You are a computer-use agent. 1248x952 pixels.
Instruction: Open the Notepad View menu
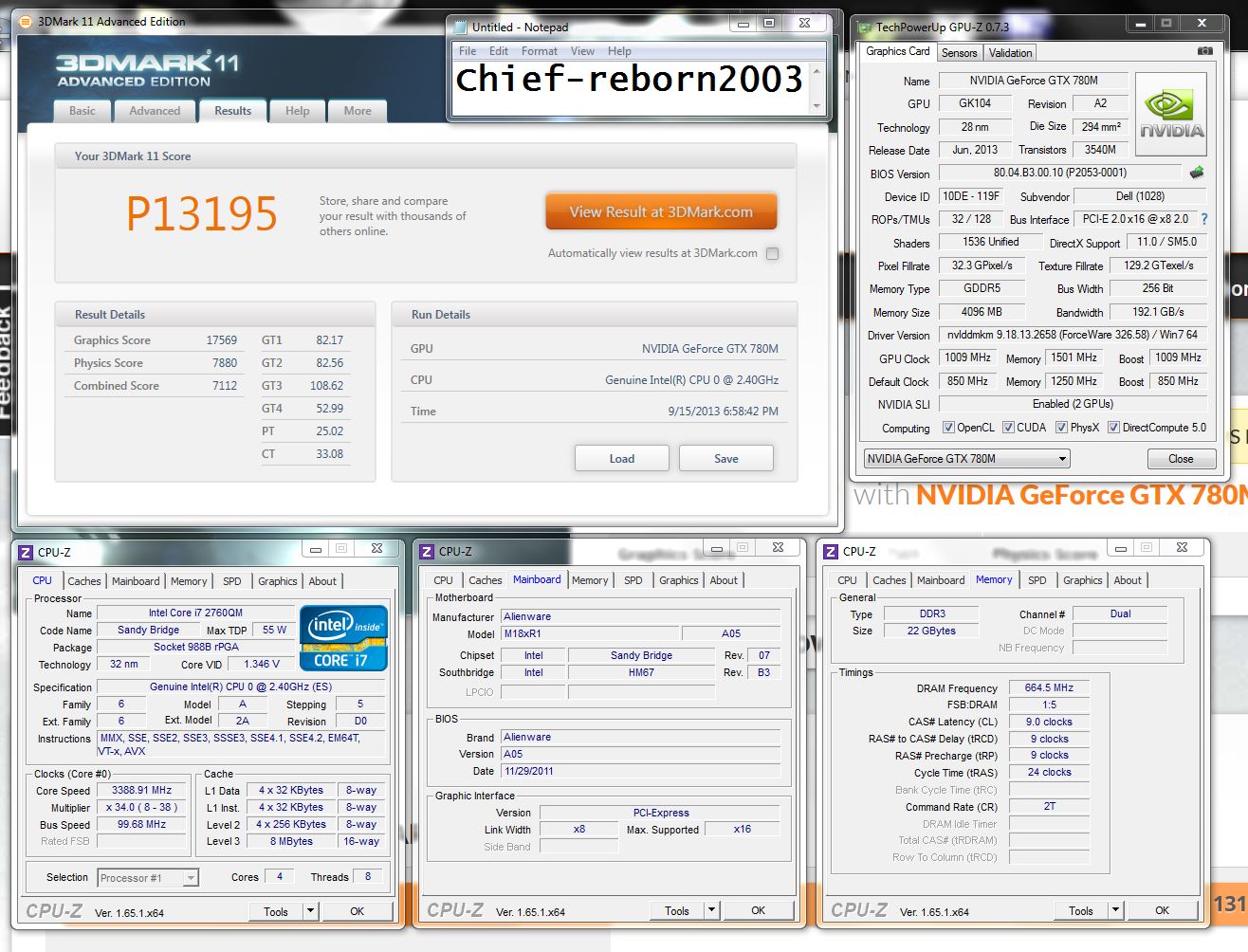tap(582, 51)
